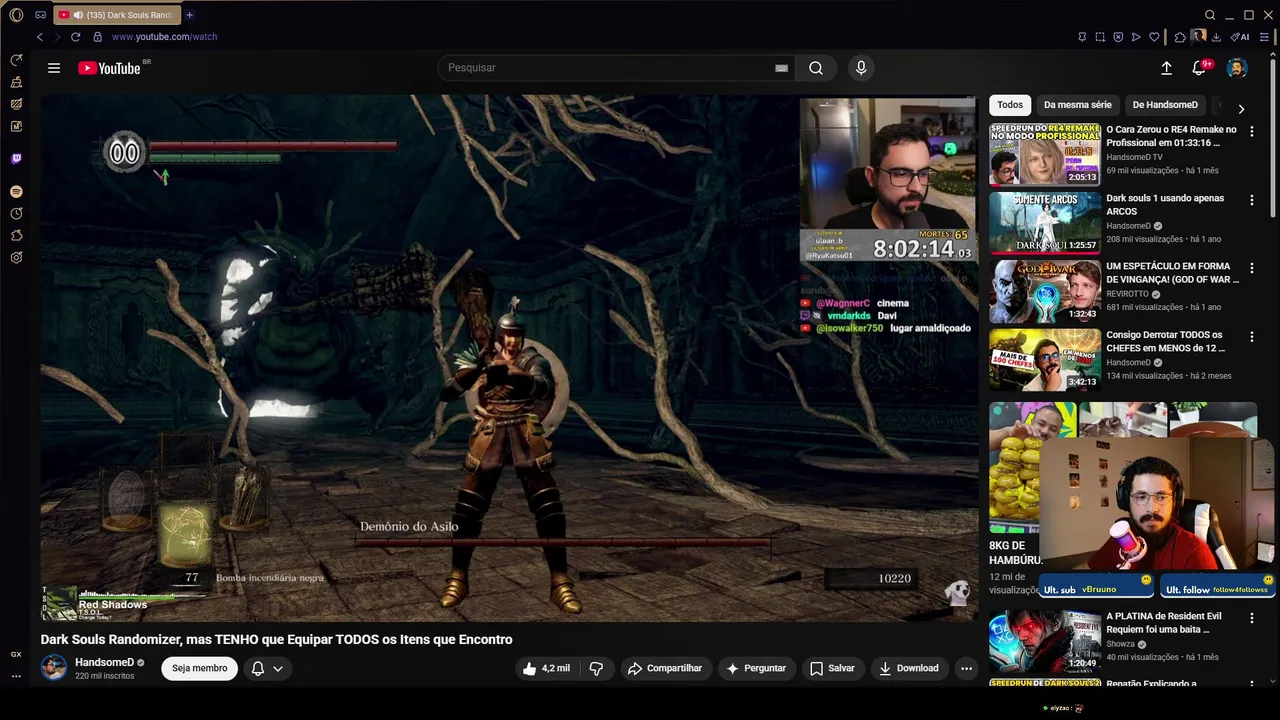1280x720 pixels.
Task: Open Spotify player in the sidebar
Action: [x=16, y=191]
